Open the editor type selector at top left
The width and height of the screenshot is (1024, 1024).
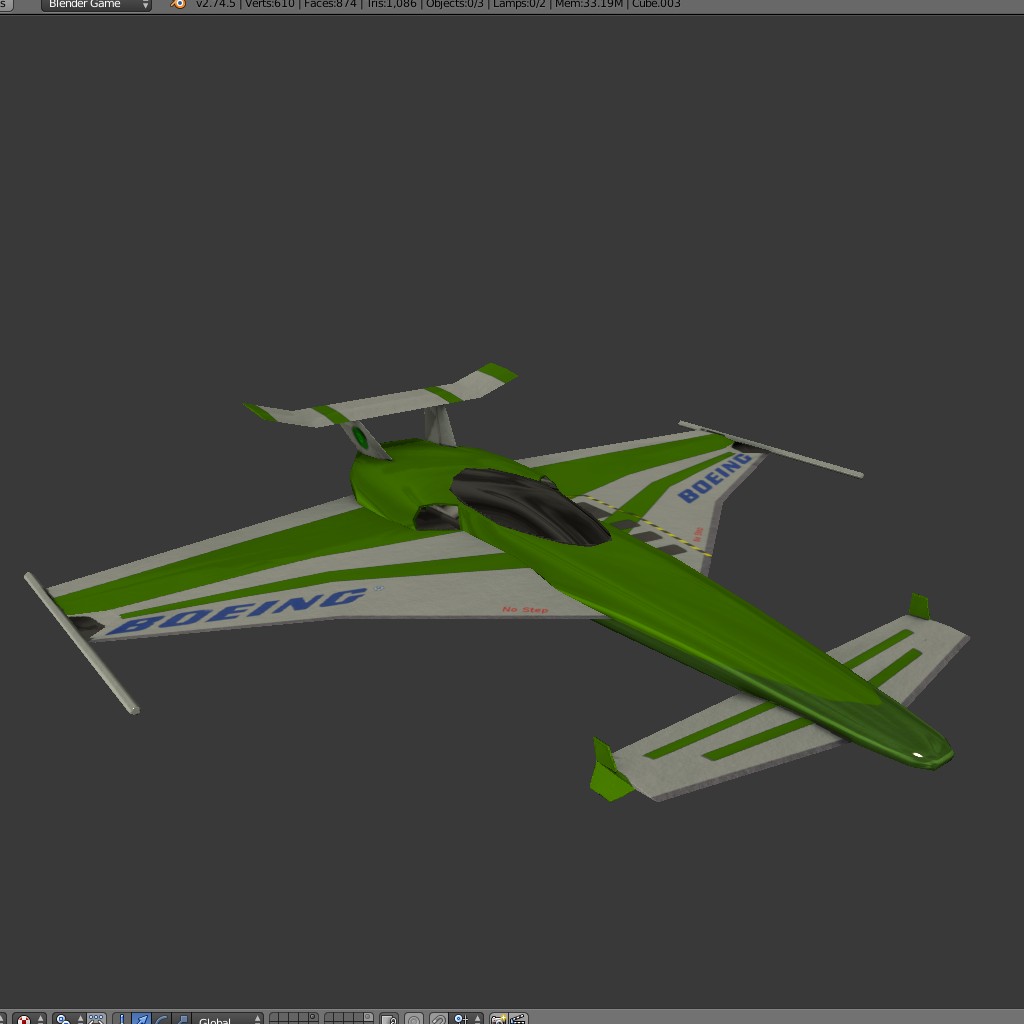click(5, 5)
